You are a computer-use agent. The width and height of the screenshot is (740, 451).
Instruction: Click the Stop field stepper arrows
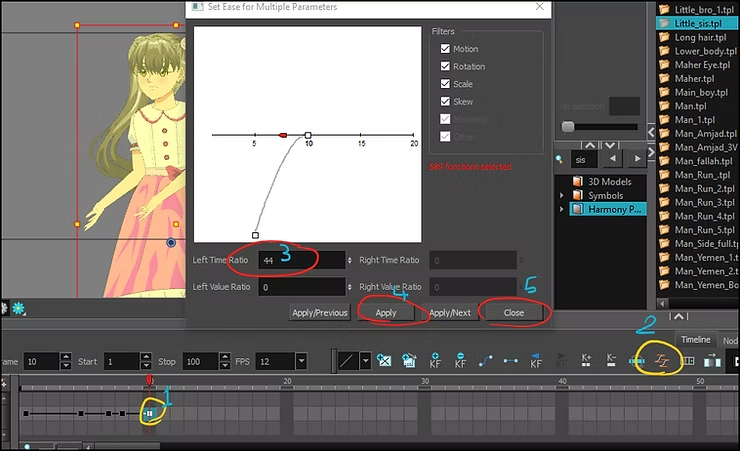225,361
